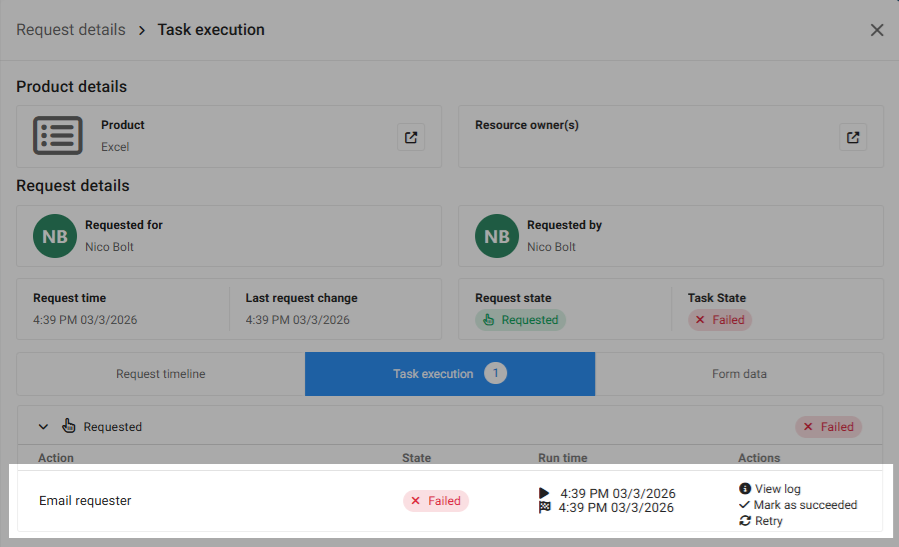This screenshot has height=547, width=899.
Task: Select the Task execution tab
Action: (433, 374)
